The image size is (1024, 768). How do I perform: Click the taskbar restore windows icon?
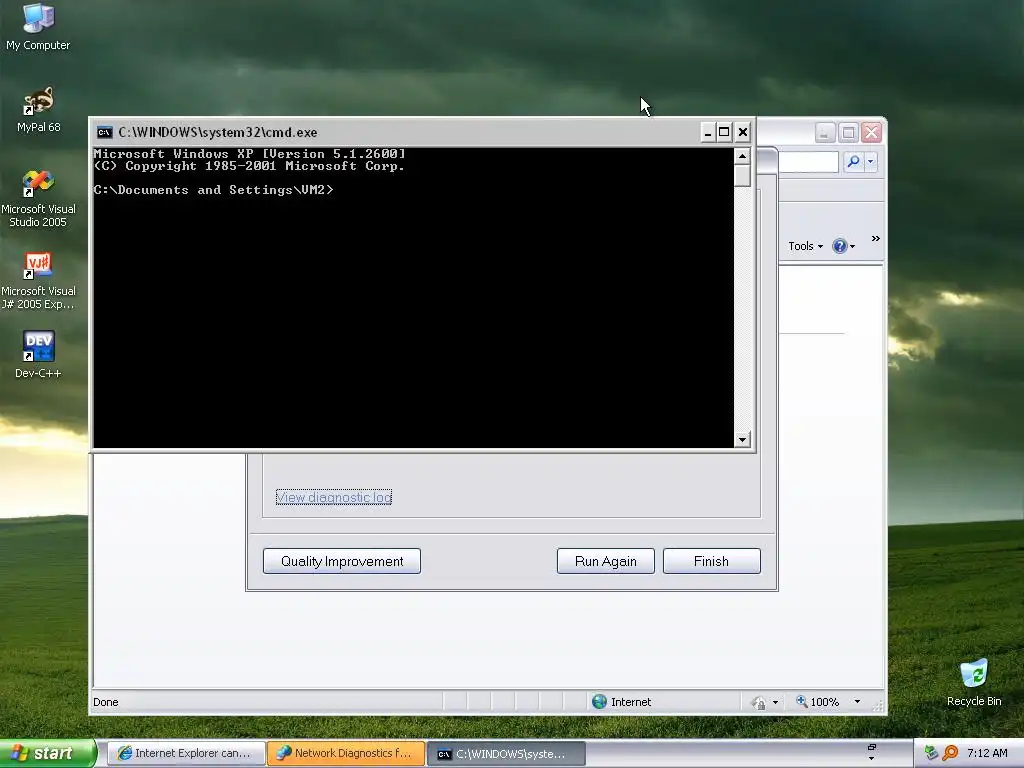tap(871, 747)
